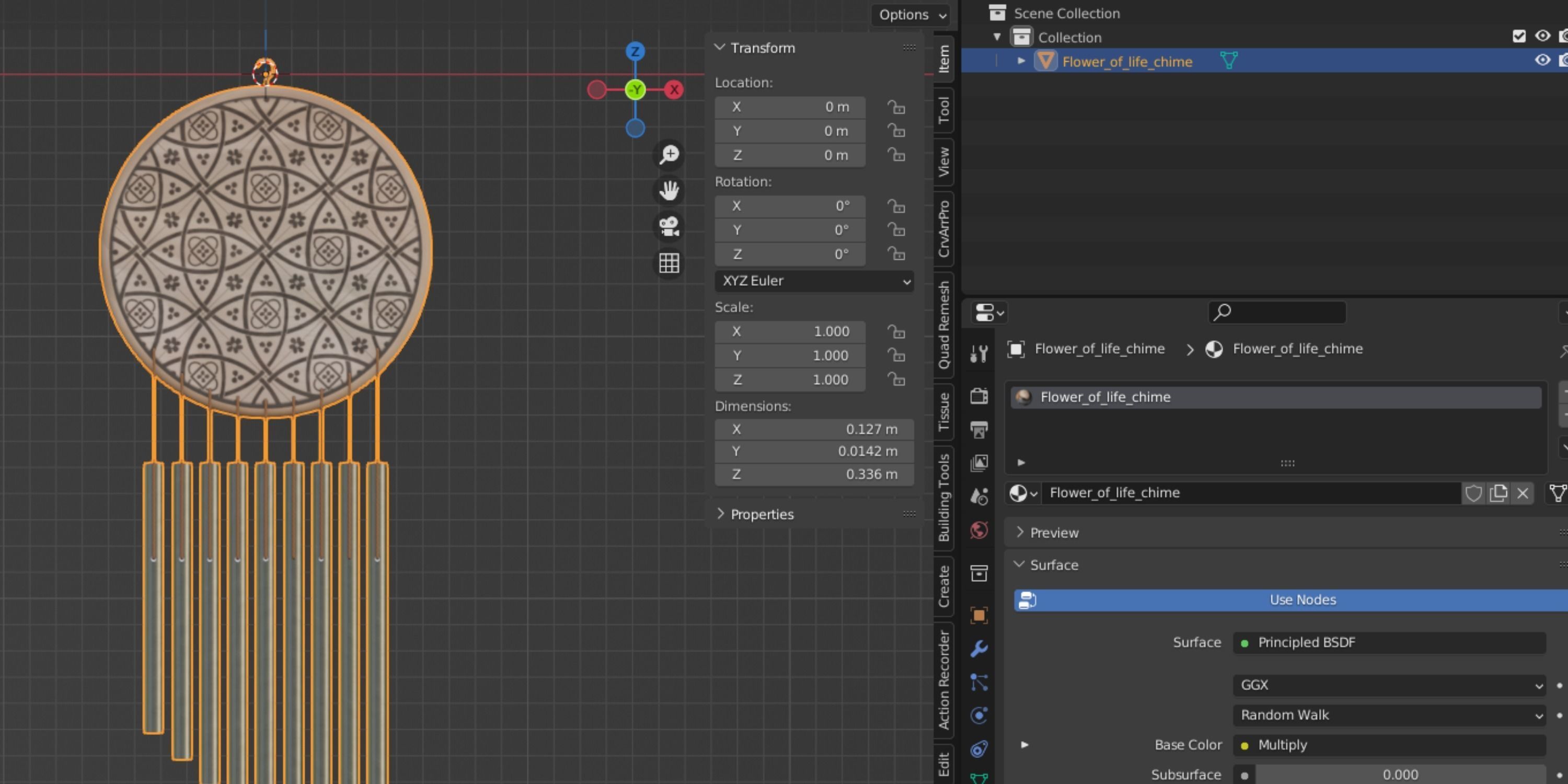Switch to the Quad Remesh sidebar tab

[943, 325]
